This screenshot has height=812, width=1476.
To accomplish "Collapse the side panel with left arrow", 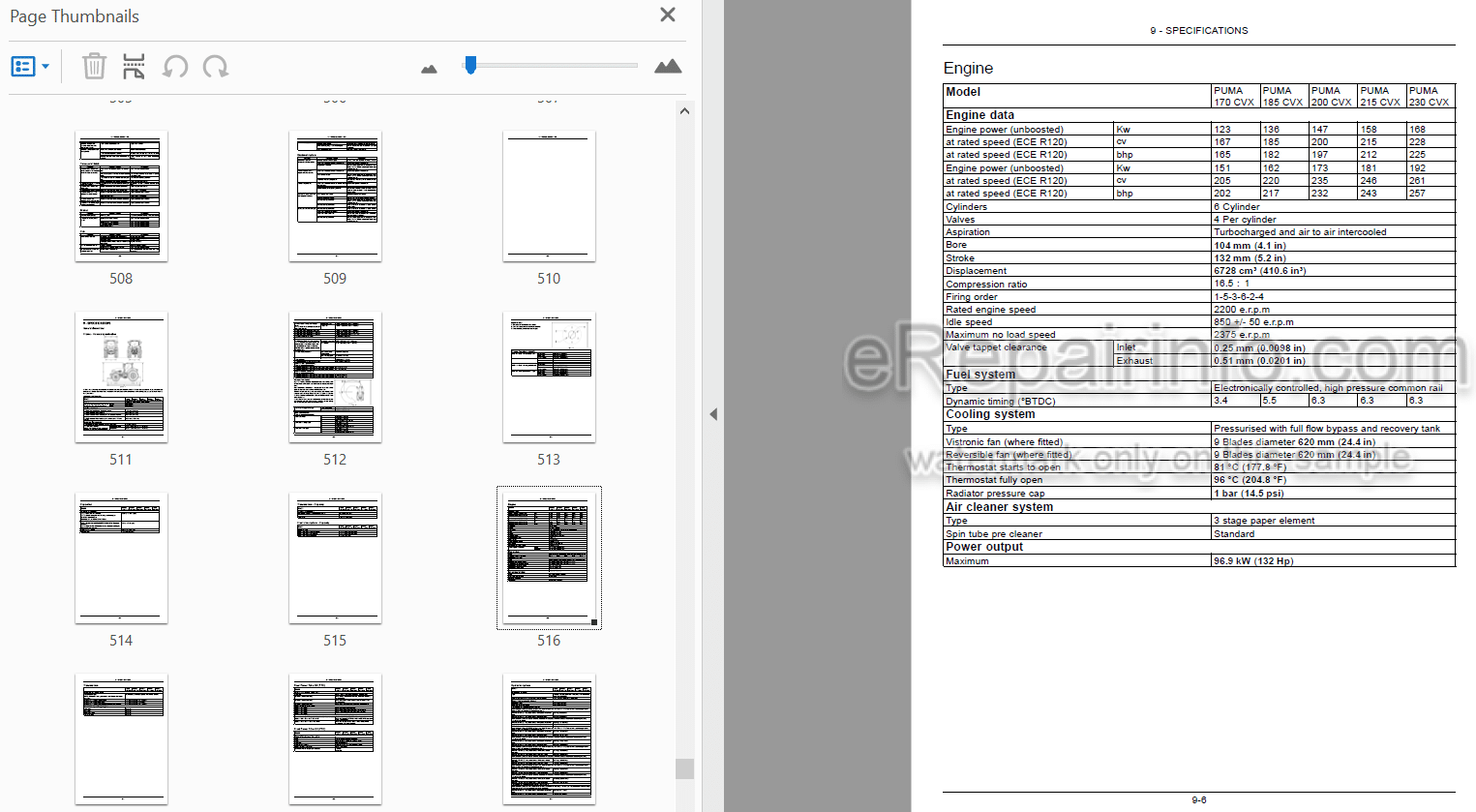I will [x=713, y=414].
